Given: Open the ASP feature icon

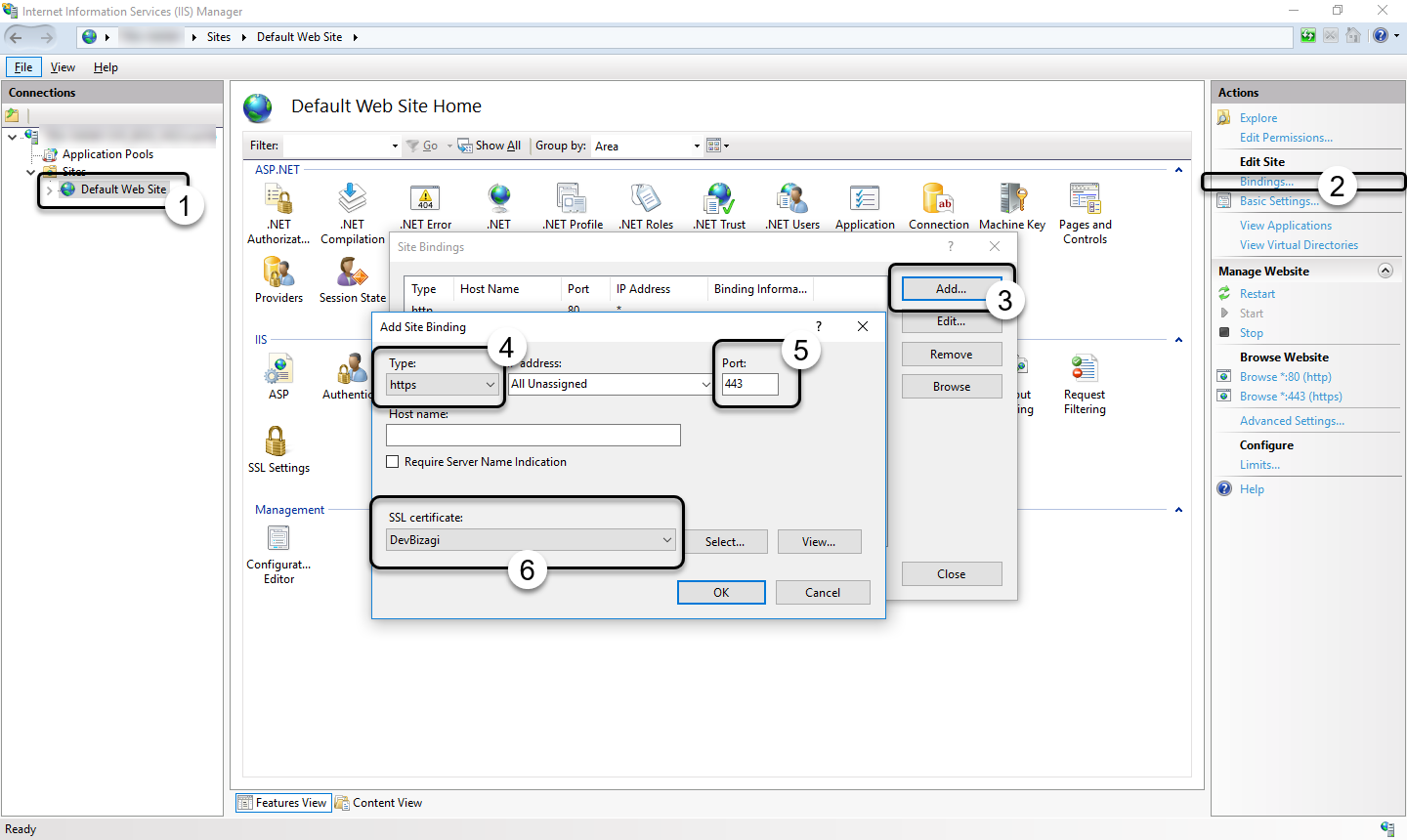Looking at the screenshot, I should tap(278, 369).
